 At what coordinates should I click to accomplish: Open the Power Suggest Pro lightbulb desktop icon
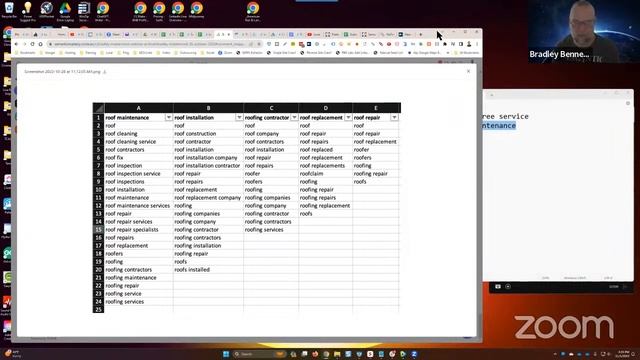click(x=27, y=11)
